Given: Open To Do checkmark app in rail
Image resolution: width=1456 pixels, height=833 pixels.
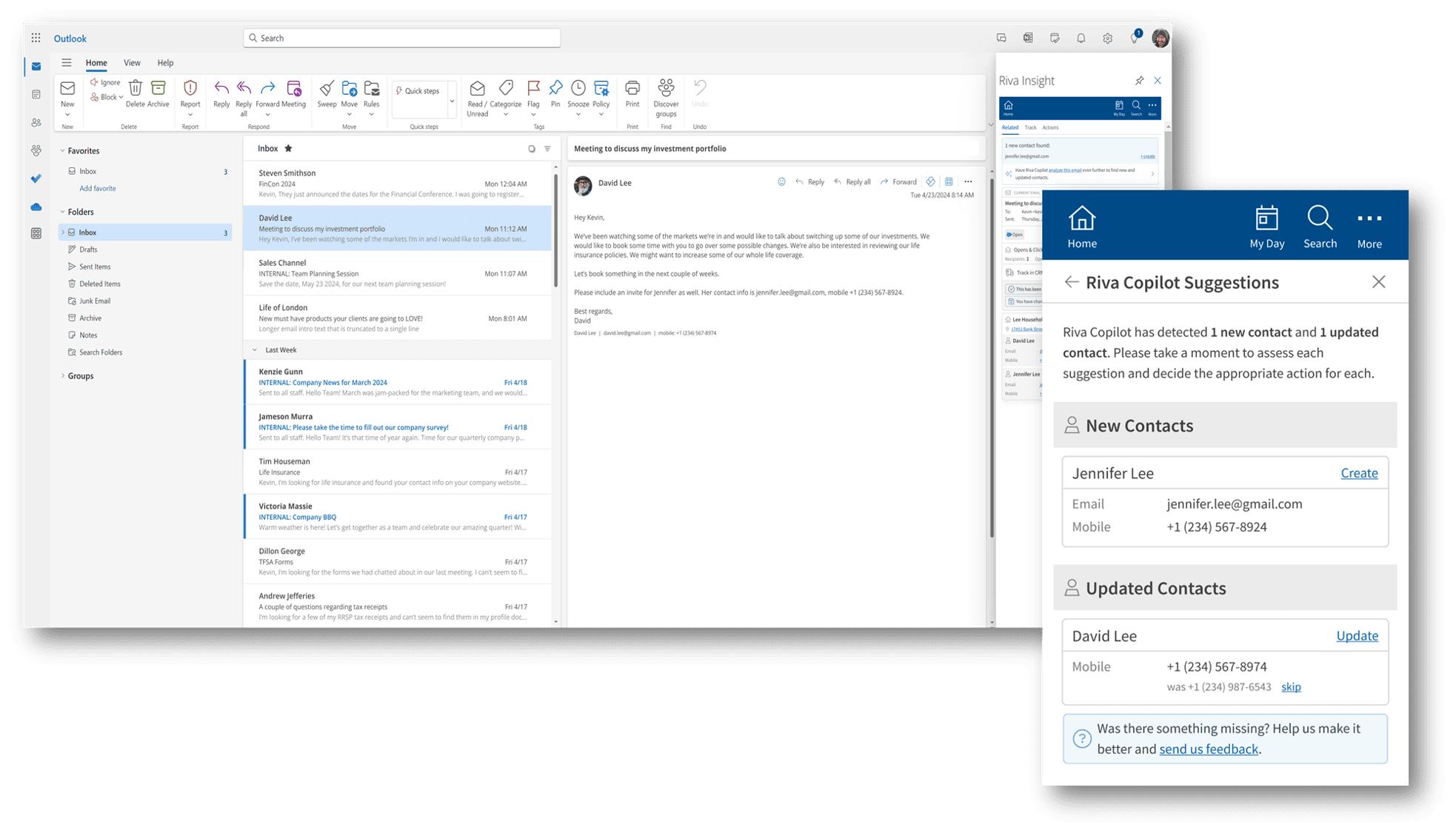Looking at the screenshot, I should tap(36, 178).
